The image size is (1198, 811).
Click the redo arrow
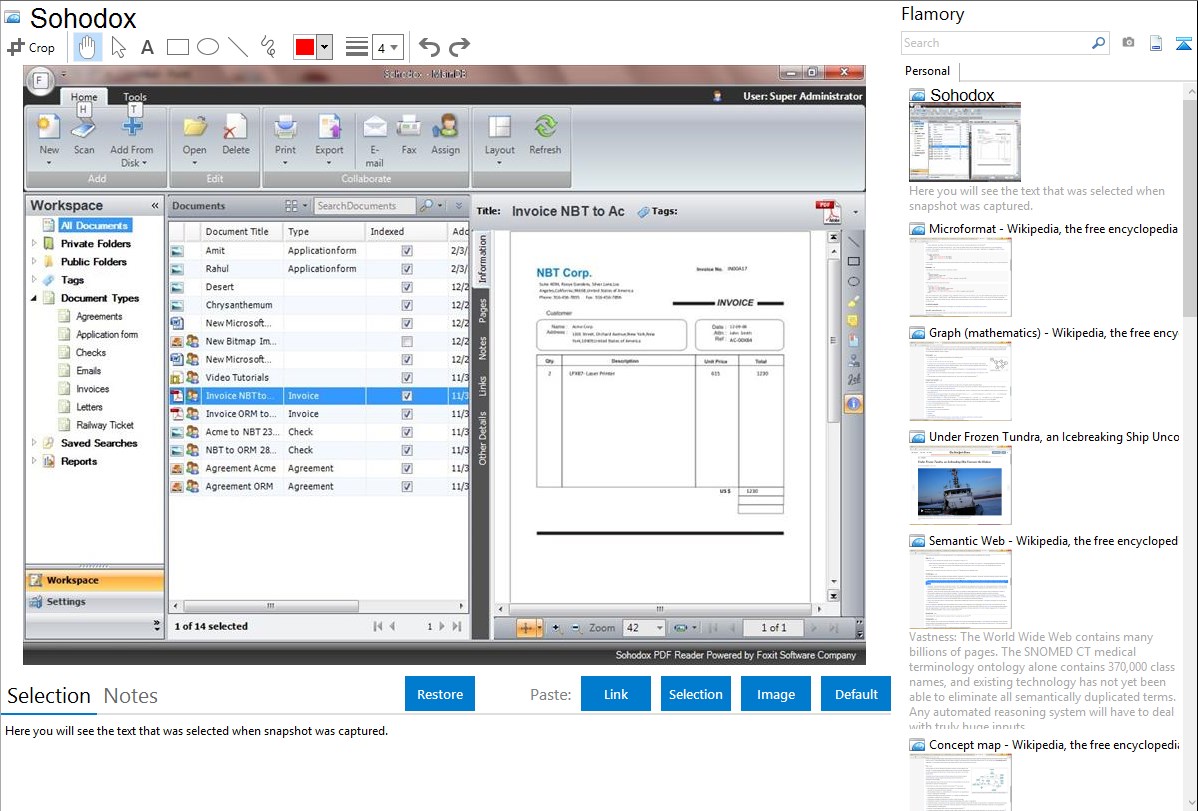coord(459,47)
